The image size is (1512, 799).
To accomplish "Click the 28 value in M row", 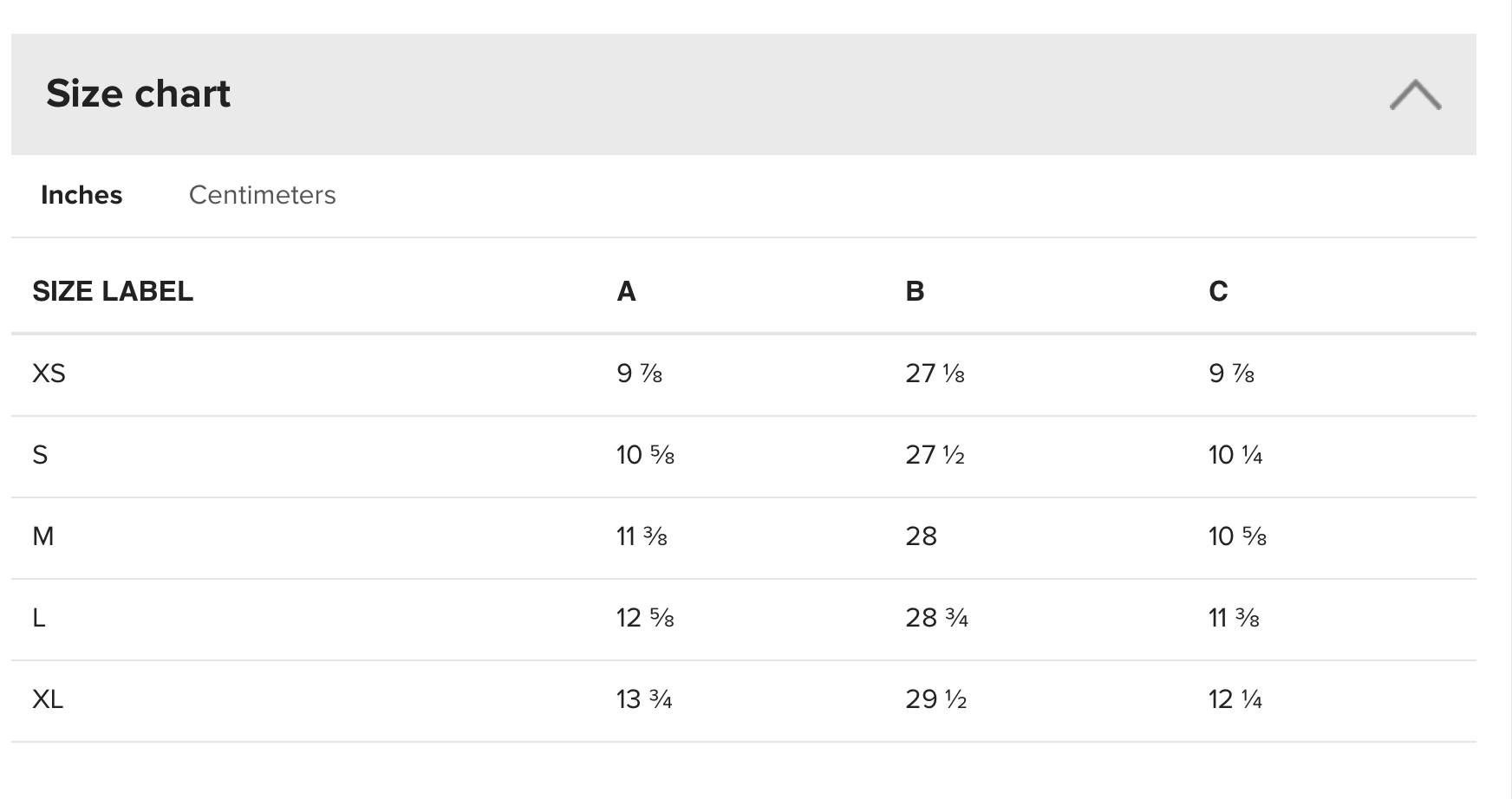I will pos(921,536).
